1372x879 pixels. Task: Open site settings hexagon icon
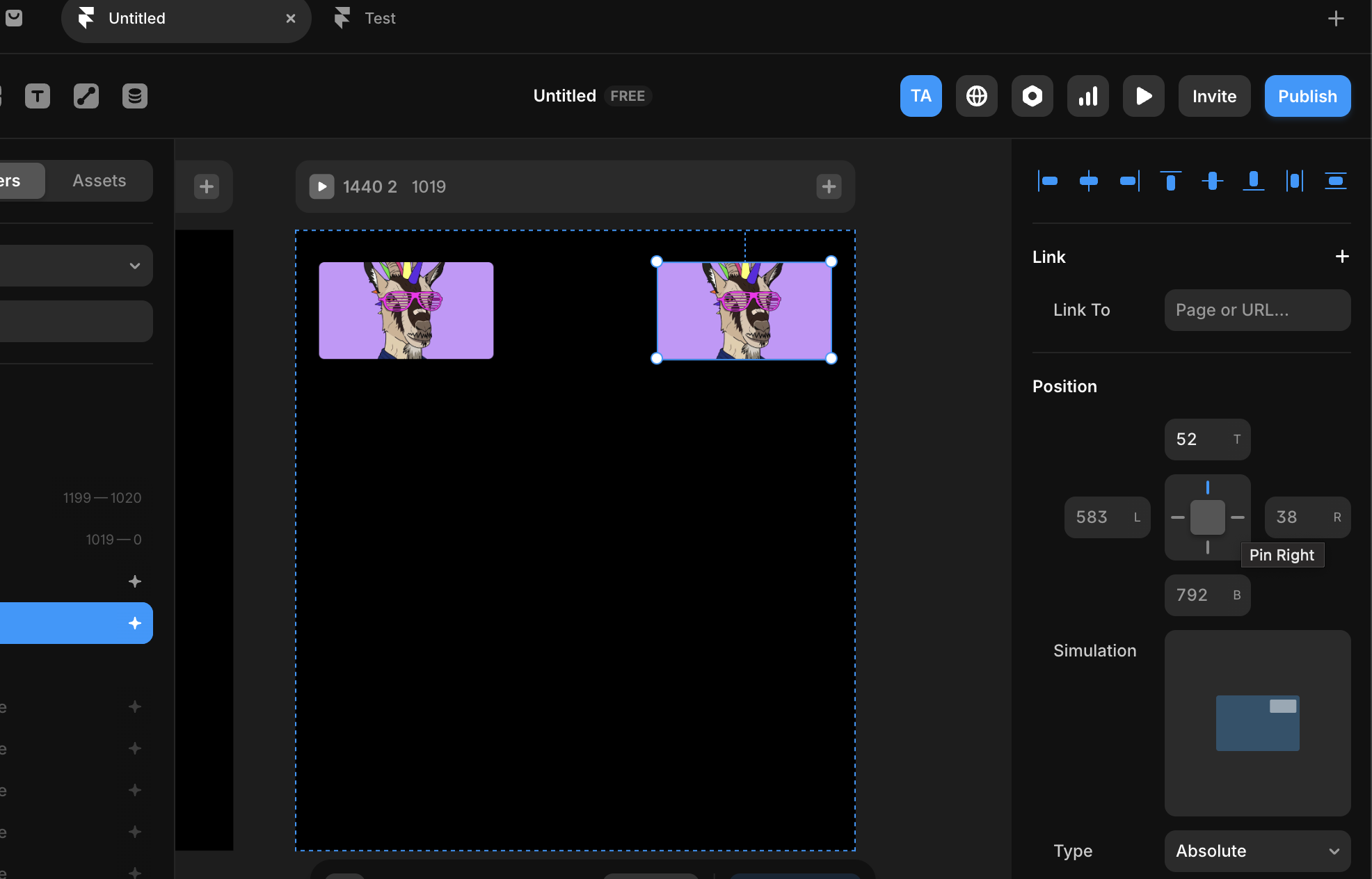[x=1032, y=96]
